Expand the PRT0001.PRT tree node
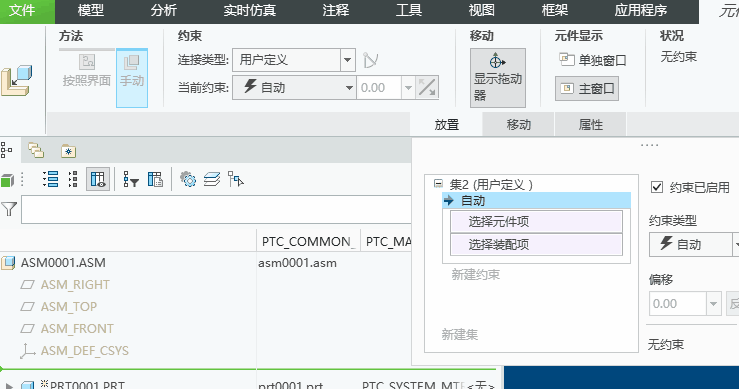Image resolution: width=739 pixels, height=389 pixels. click(x=9, y=386)
